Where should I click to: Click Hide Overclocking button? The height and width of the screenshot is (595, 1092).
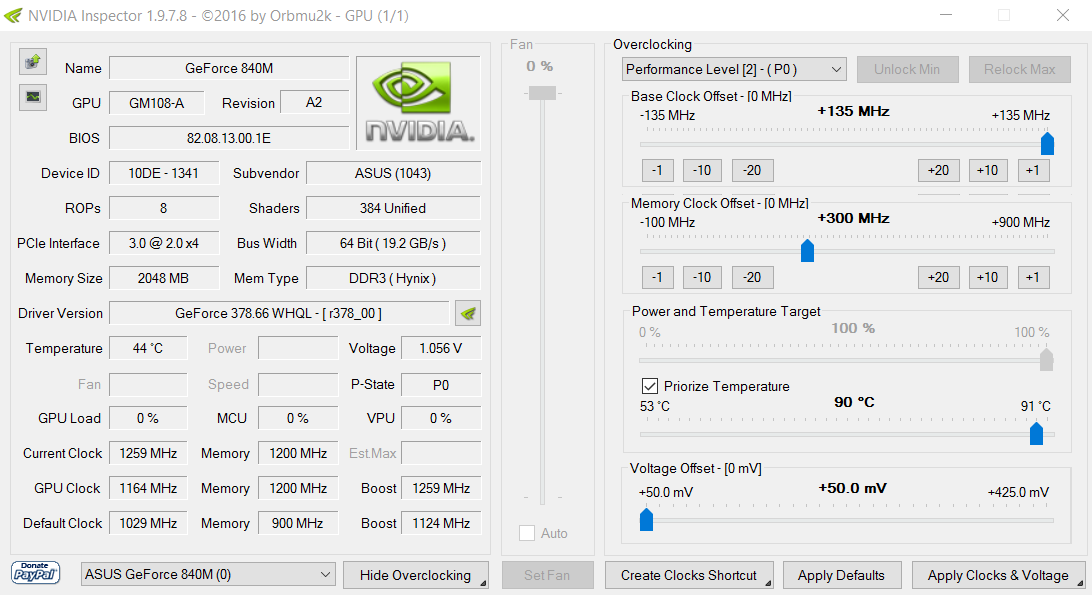pyautogui.click(x=416, y=575)
